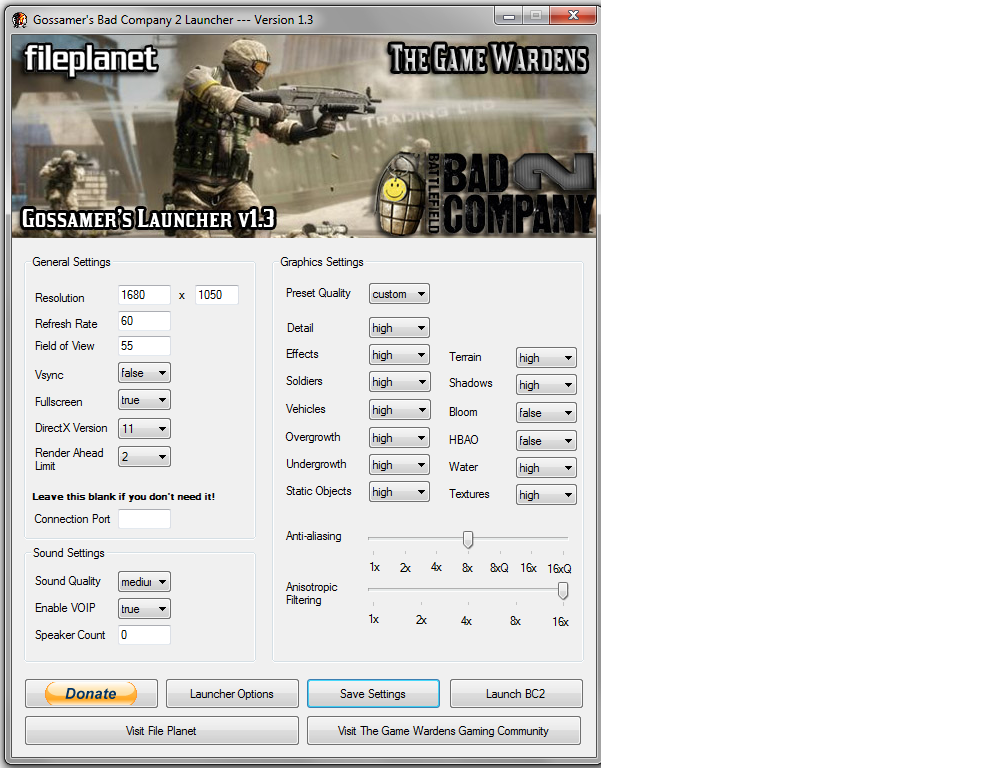This screenshot has height=768, width=1008.
Task: Launch BC2 game
Action: coord(516,693)
